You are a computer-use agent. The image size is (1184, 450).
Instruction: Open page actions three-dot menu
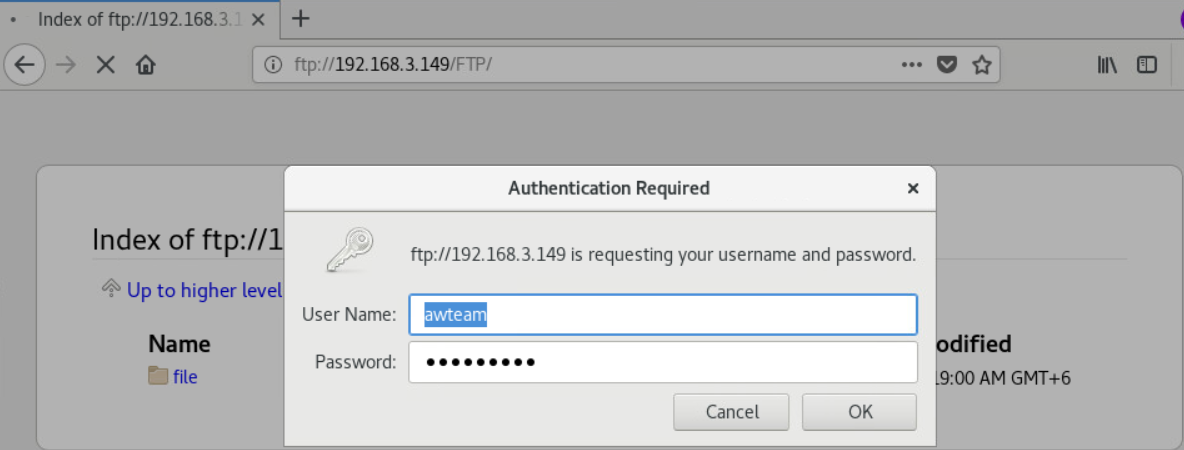(x=912, y=65)
